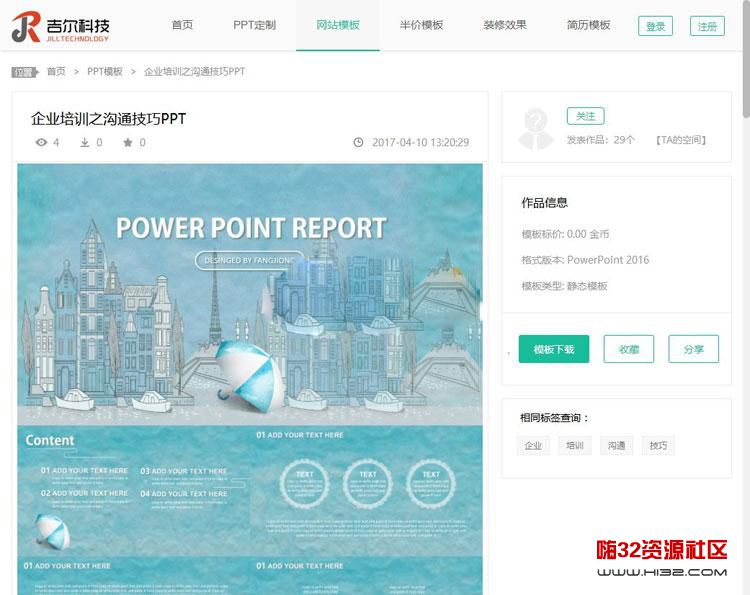Click the Power Point Report preview image
Viewport: 750px width, 595px height.
click(x=250, y=294)
